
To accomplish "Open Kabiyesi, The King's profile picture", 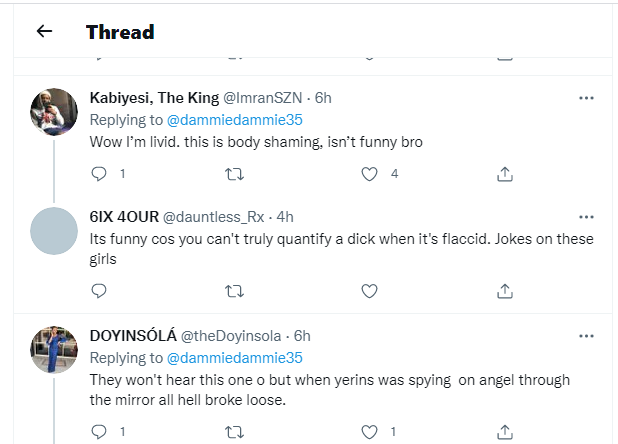I will point(54,111).
